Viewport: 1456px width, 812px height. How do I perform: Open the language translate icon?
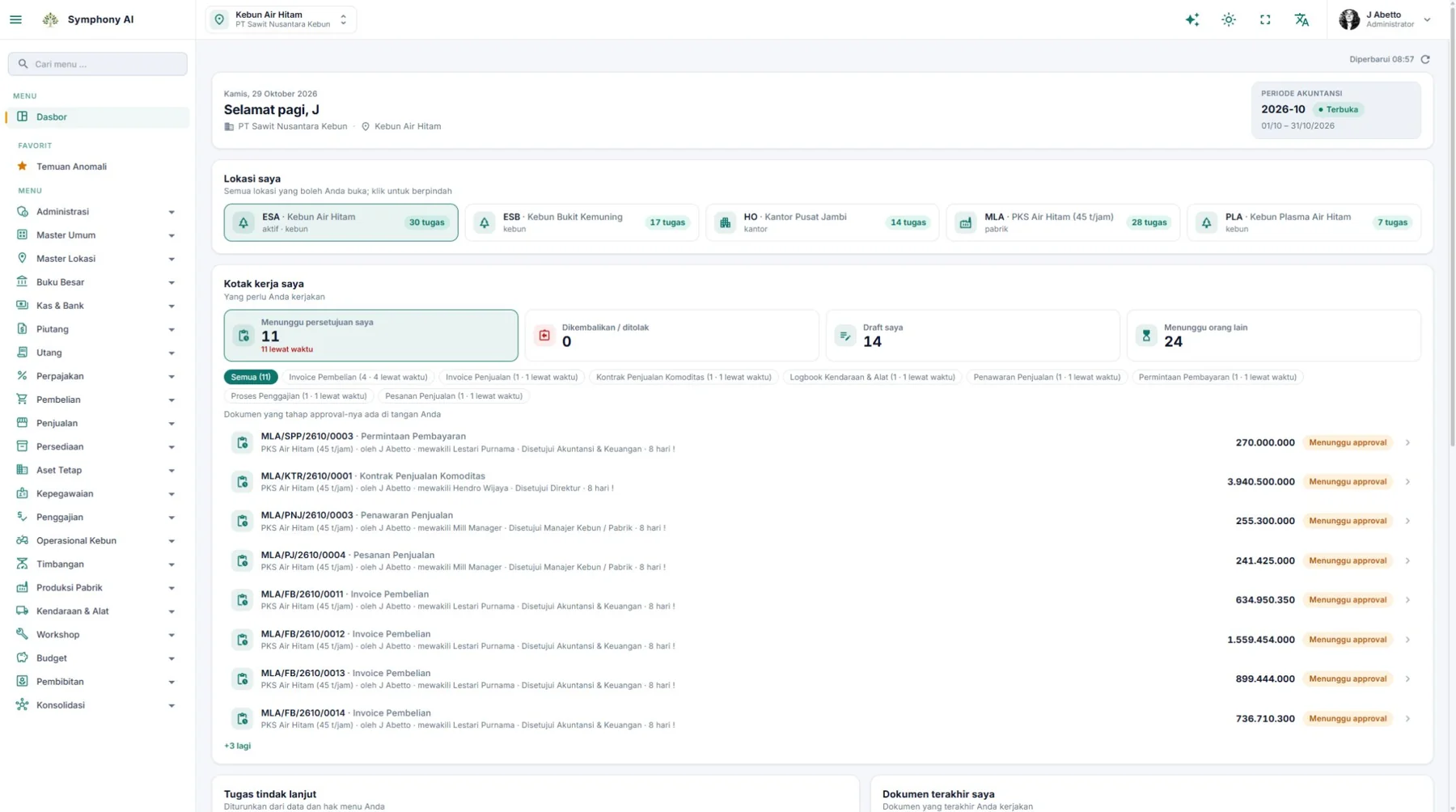pyautogui.click(x=1302, y=19)
